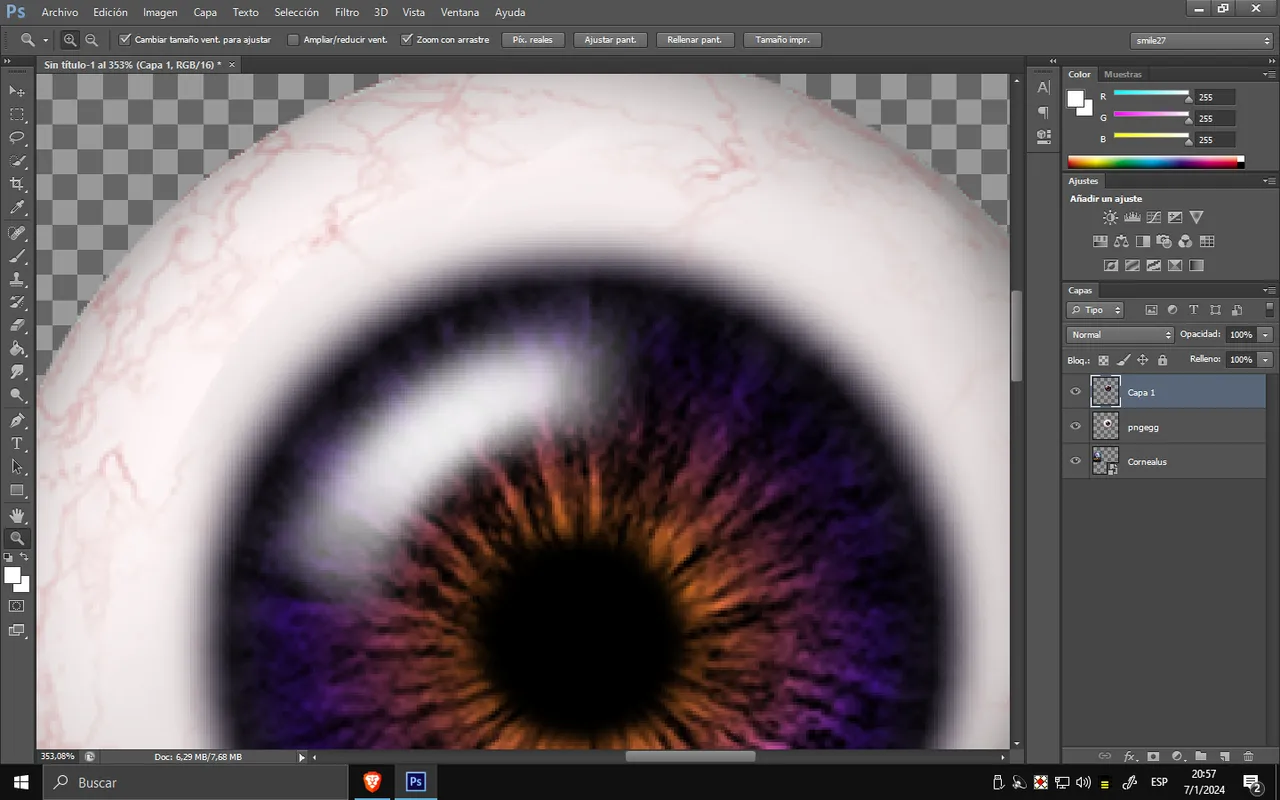
Task: Select the Brush tool
Action: [x=17, y=257]
